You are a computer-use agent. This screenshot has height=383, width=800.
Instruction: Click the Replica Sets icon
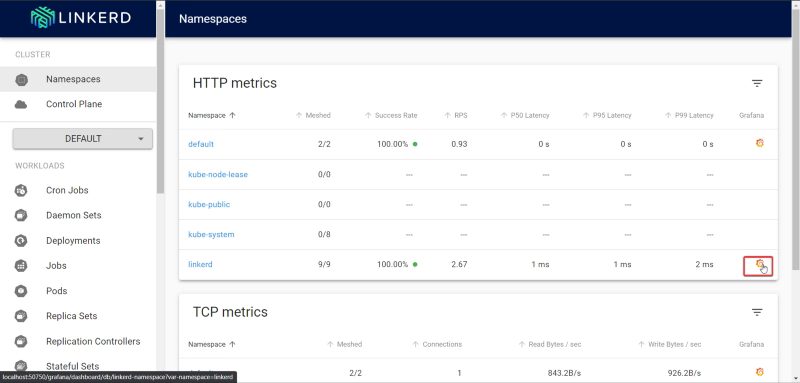tap(21, 316)
